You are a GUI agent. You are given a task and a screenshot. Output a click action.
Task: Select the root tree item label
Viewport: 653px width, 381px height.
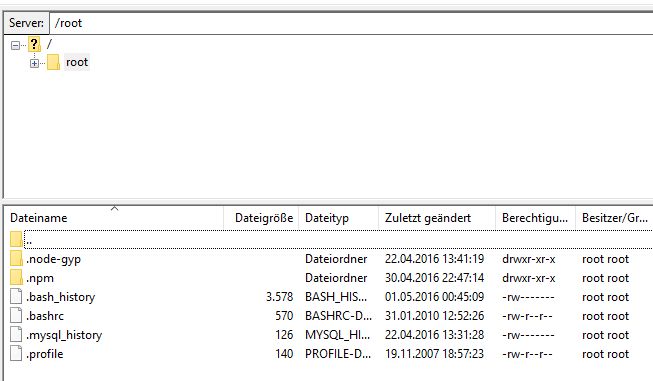[x=77, y=62]
